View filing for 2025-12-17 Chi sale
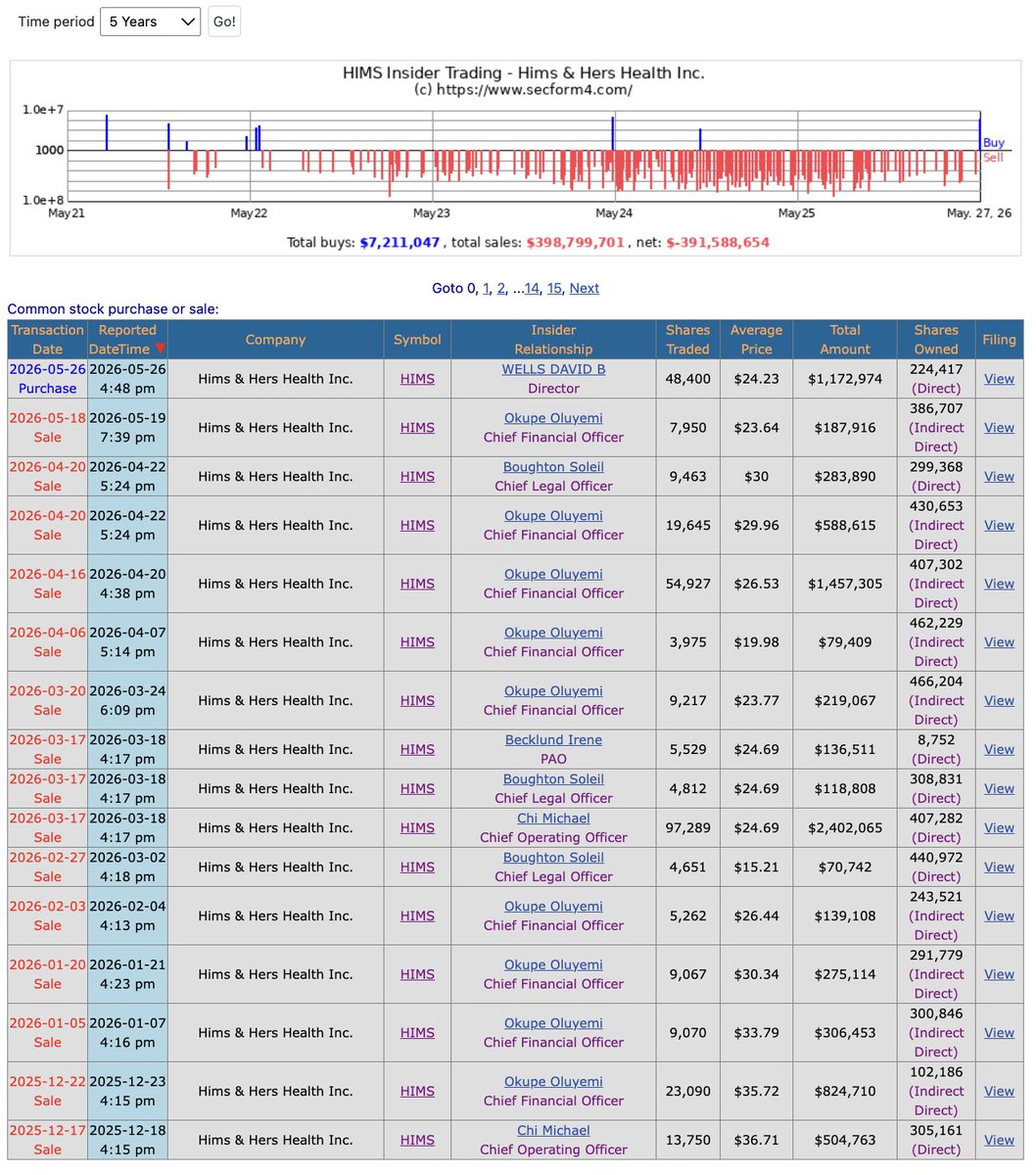This screenshot has width=1036, height=1175. click(999, 1140)
